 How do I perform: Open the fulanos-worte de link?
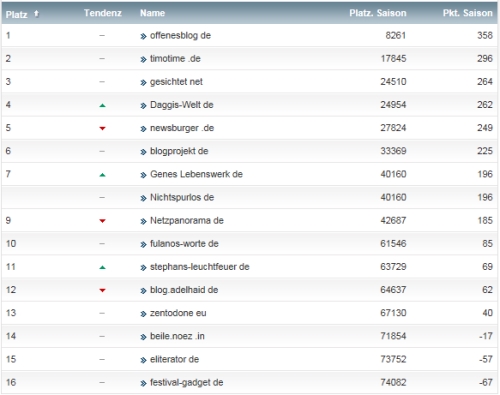[184, 244]
